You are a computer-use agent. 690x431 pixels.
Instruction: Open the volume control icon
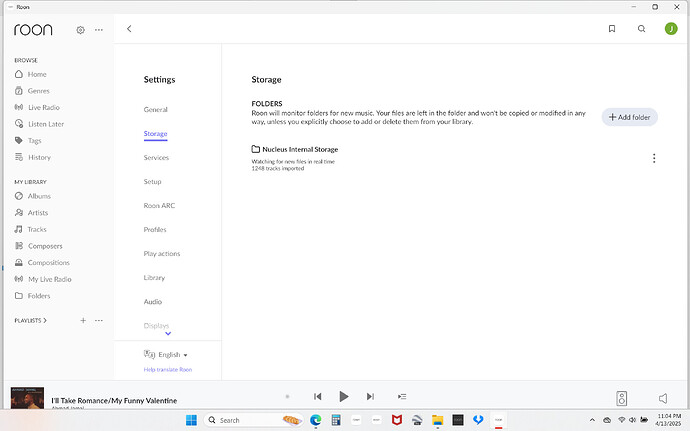point(663,398)
